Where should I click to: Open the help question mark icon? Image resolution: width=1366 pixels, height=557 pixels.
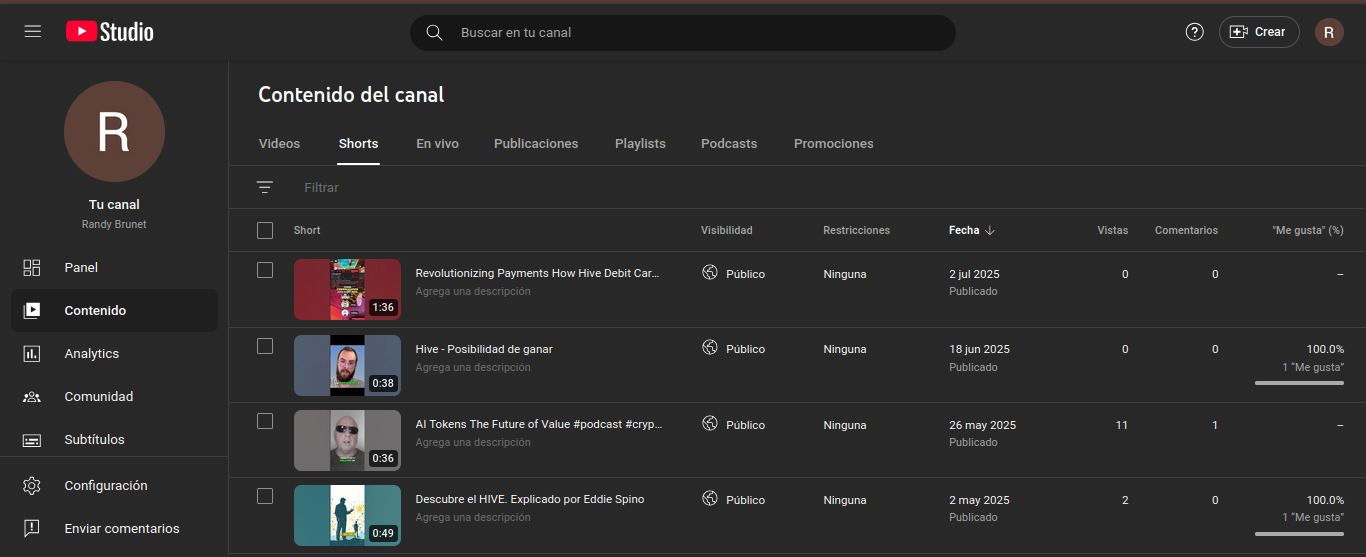(1194, 32)
